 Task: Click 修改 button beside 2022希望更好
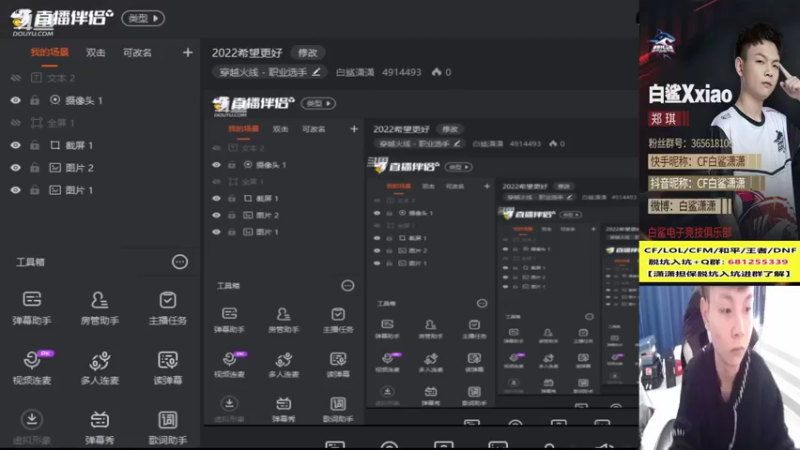[x=308, y=53]
